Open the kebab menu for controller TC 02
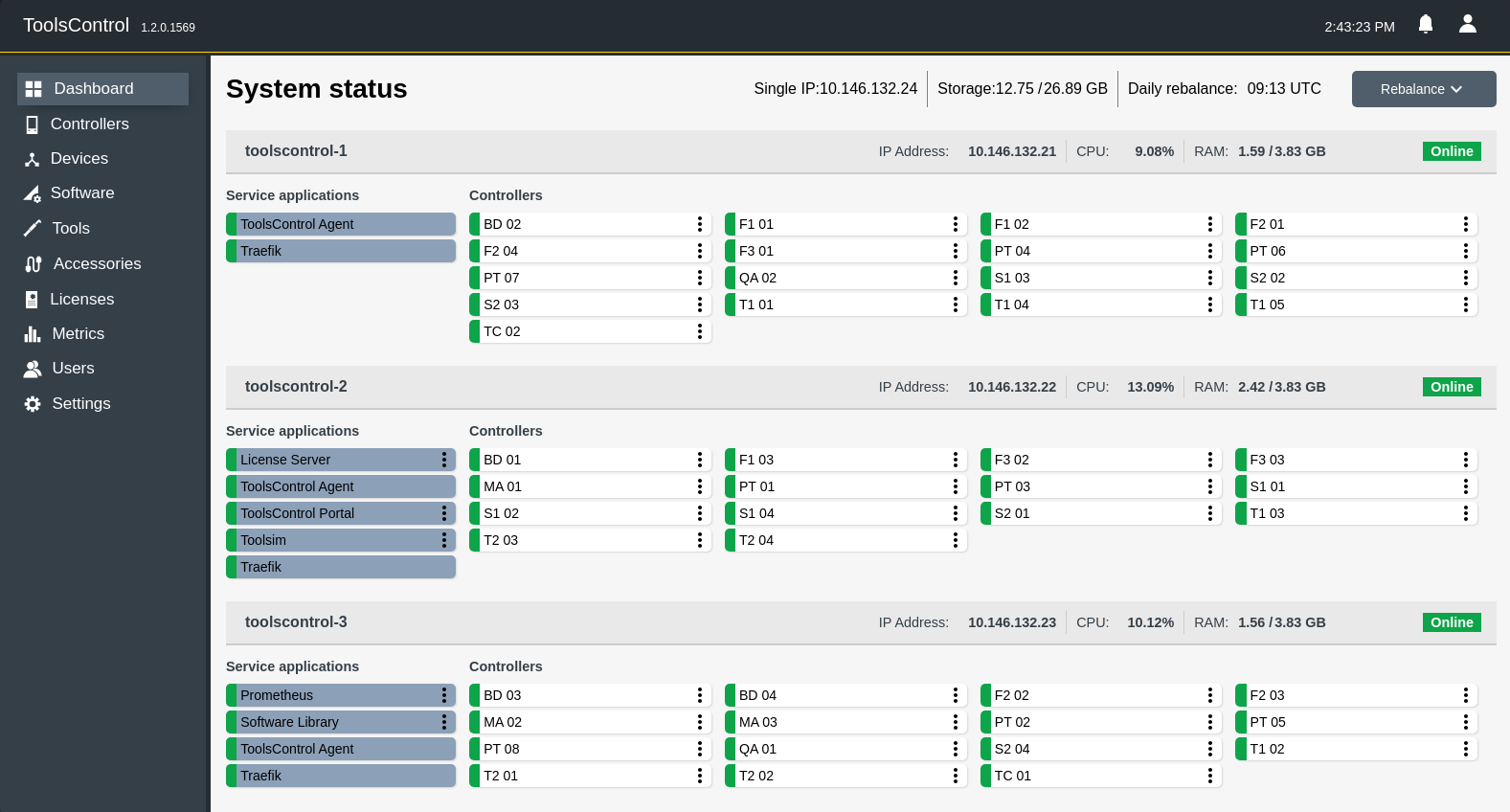The width and height of the screenshot is (1510, 812). (x=700, y=331)
